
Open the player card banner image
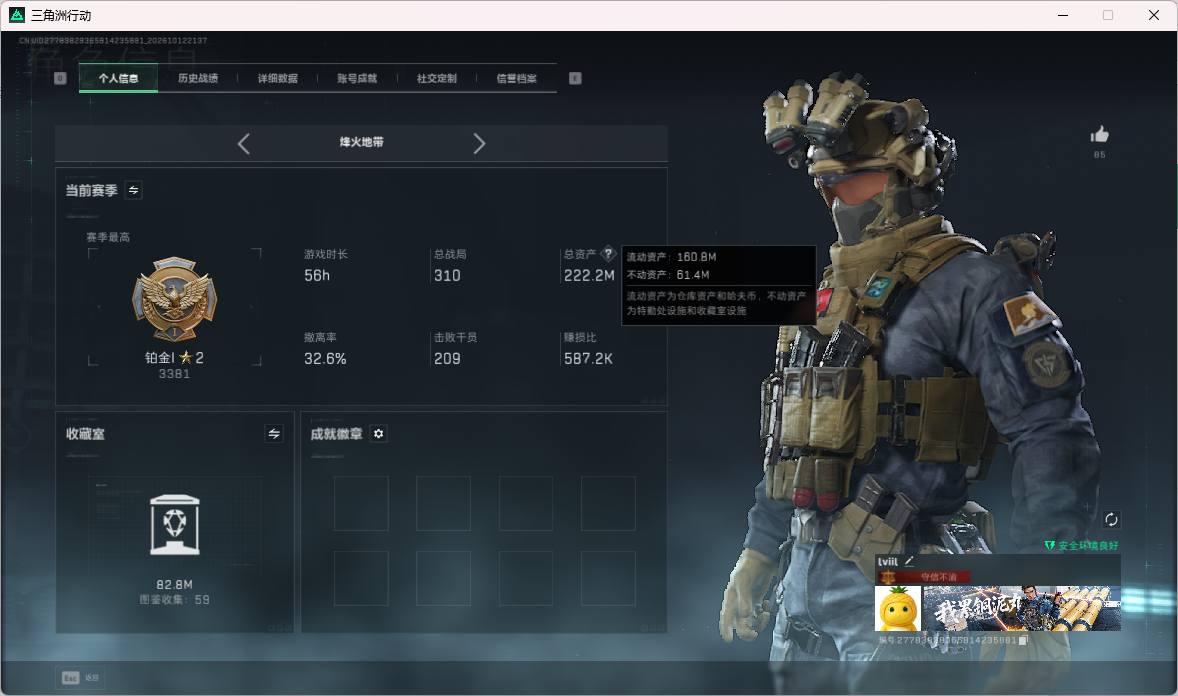[x=1022, y=609]
